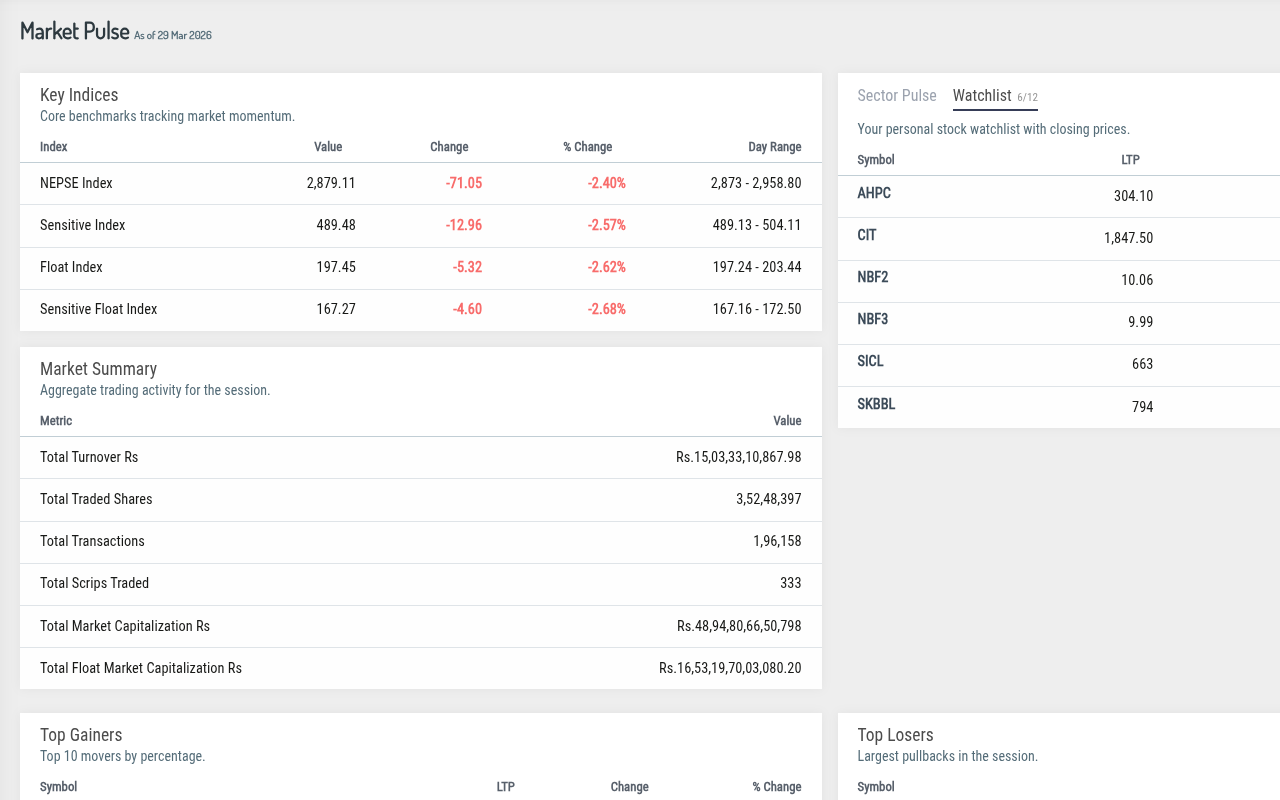1280x800 pixels.
Task: Click the NBF3 watchlist symbol
Action: point(873,319)
